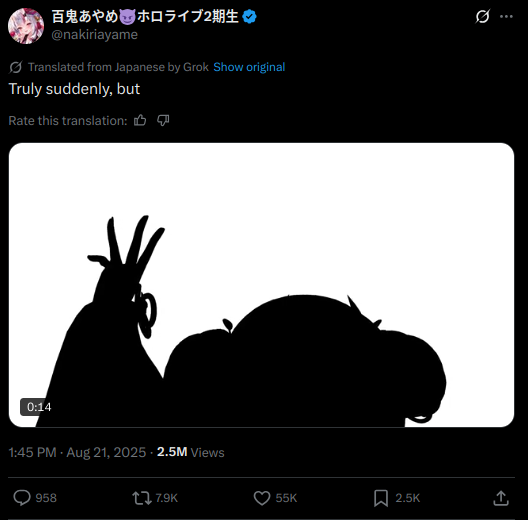Play the silhouette video
Image resolution: width=528 pixels, height=520 pixels.
coord(261,285)
